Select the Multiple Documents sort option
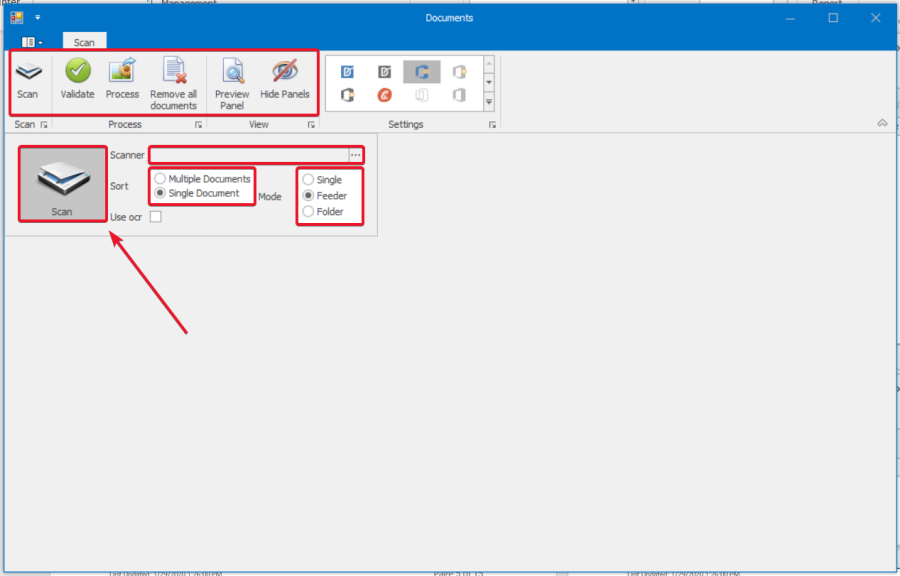This screenshot has width=900, height=576. [x=160, y=179]
